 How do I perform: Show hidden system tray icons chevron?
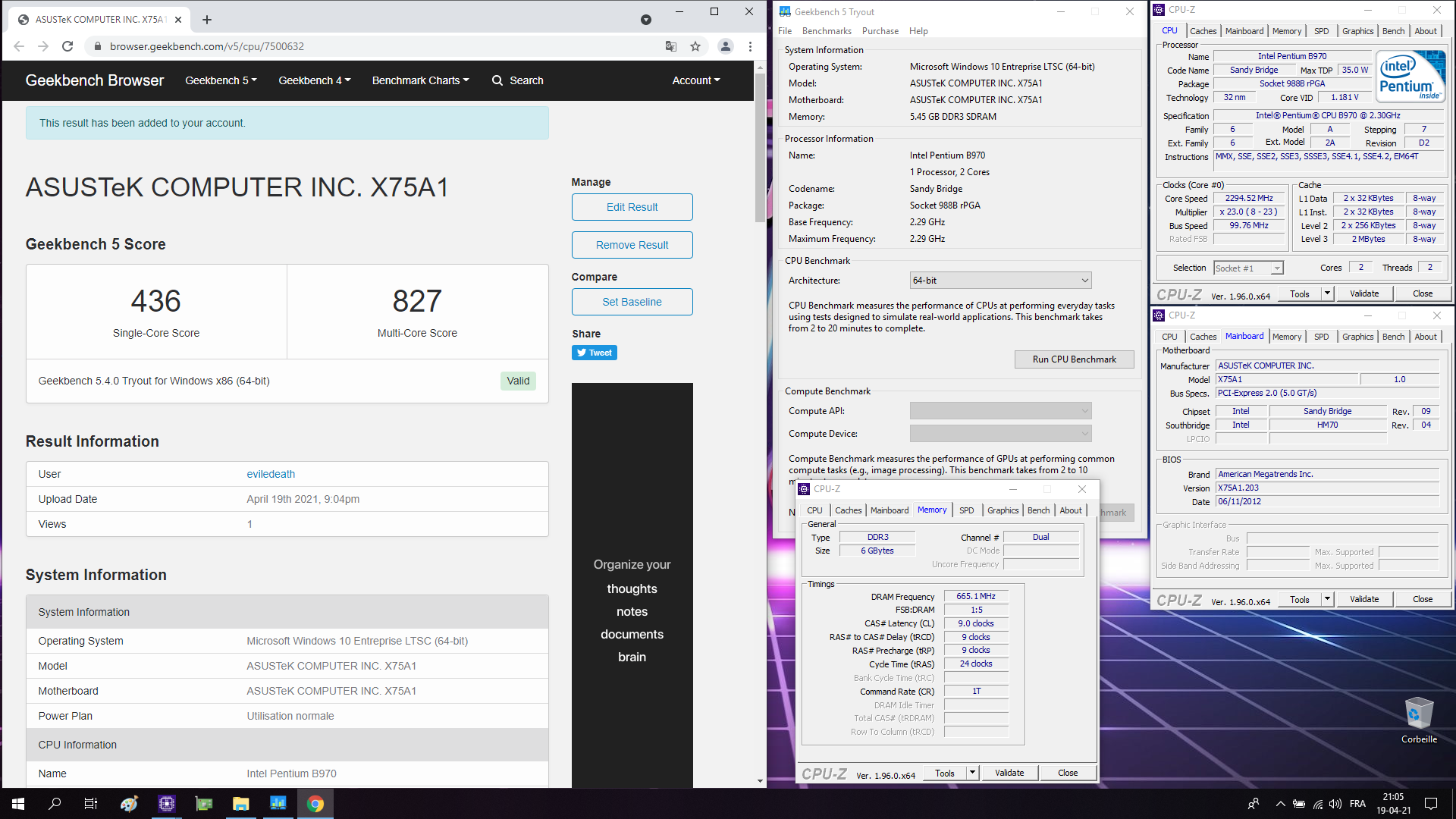(x=1280, y=804)
